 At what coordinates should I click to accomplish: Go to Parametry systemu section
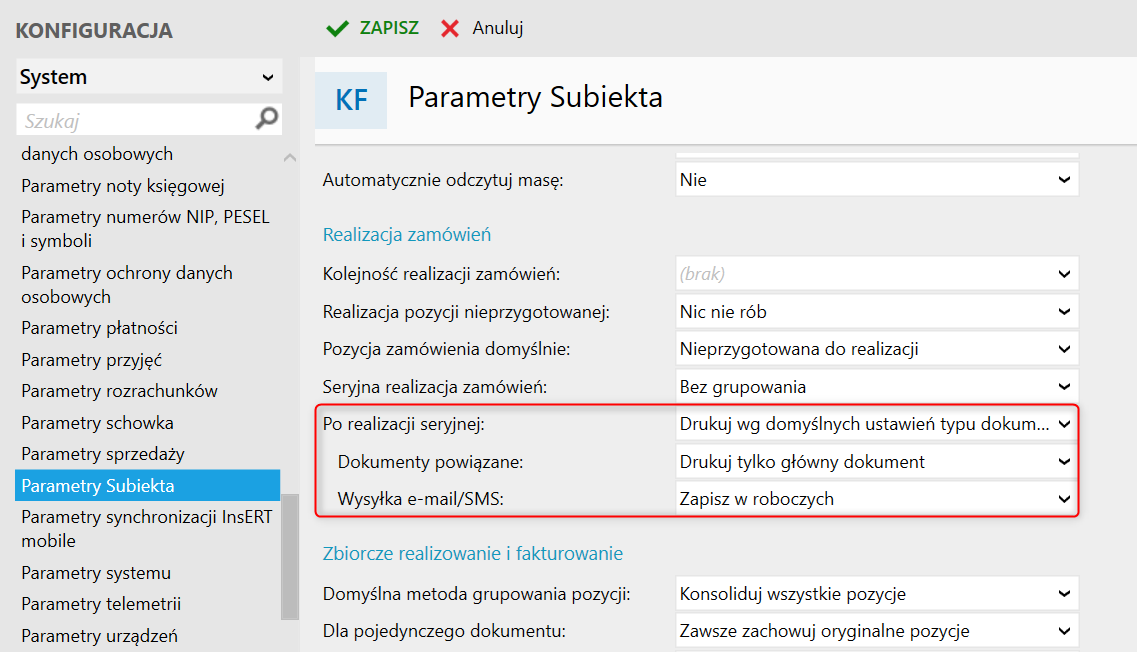[96, 573]
